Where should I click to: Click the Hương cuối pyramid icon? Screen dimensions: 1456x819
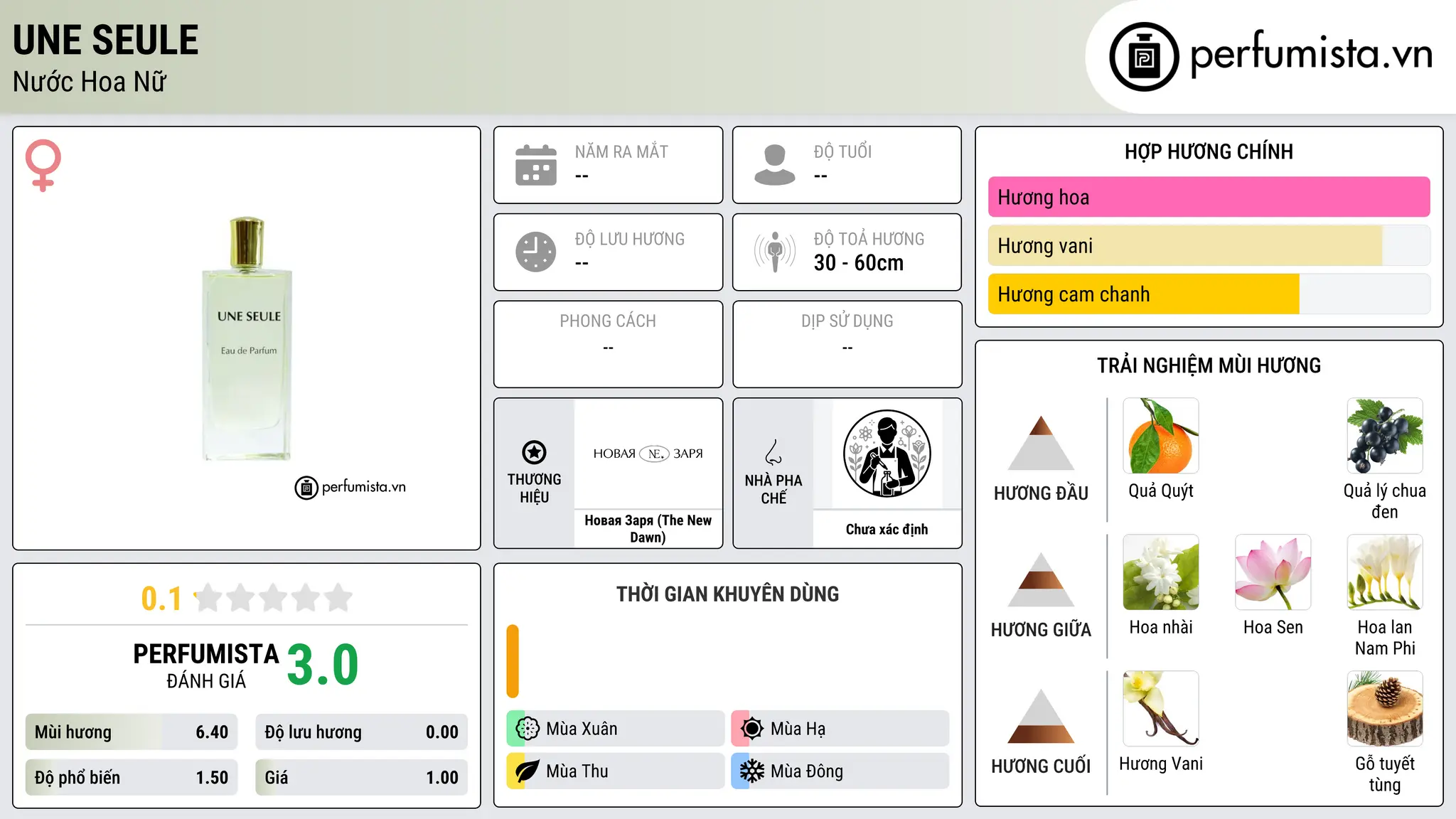coord(1041,716)
